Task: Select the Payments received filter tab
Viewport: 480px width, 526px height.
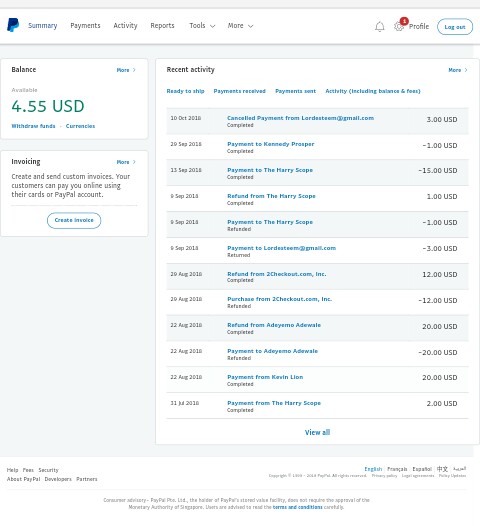Action: coord(239,91)
